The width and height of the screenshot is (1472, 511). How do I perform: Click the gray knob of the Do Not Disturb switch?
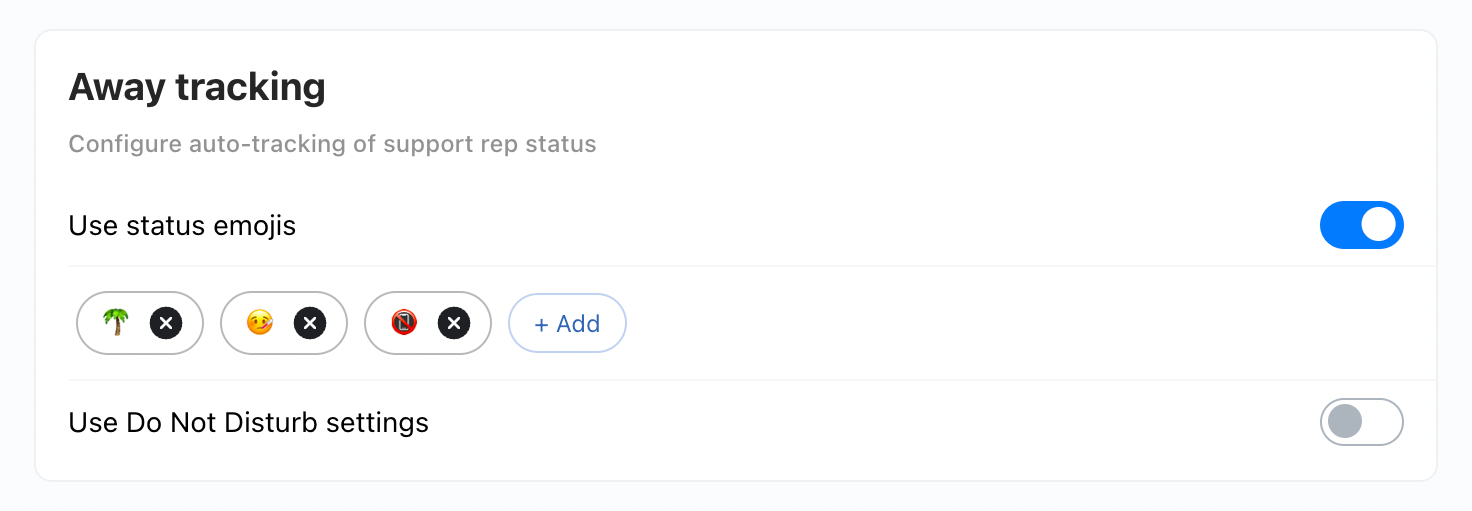coord(1345,422)
